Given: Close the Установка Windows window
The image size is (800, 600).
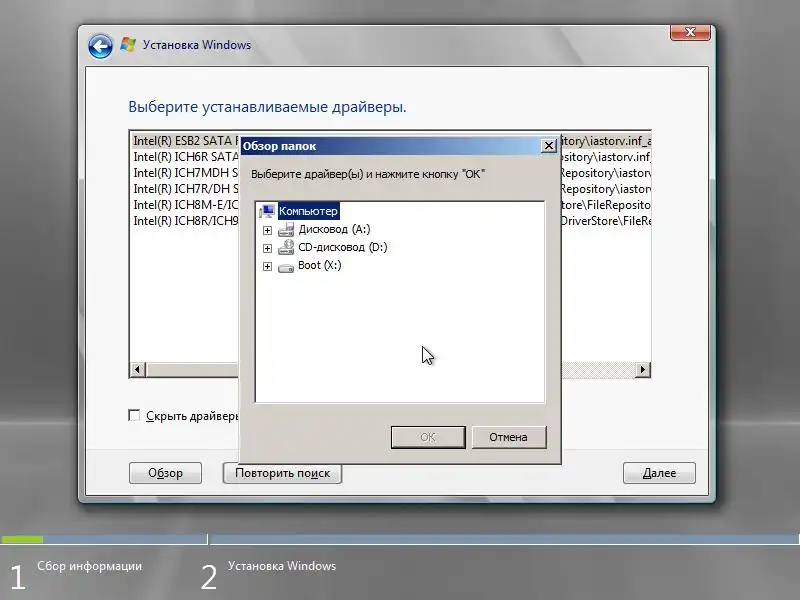Looking at the screenshot, I should (690, 32).
